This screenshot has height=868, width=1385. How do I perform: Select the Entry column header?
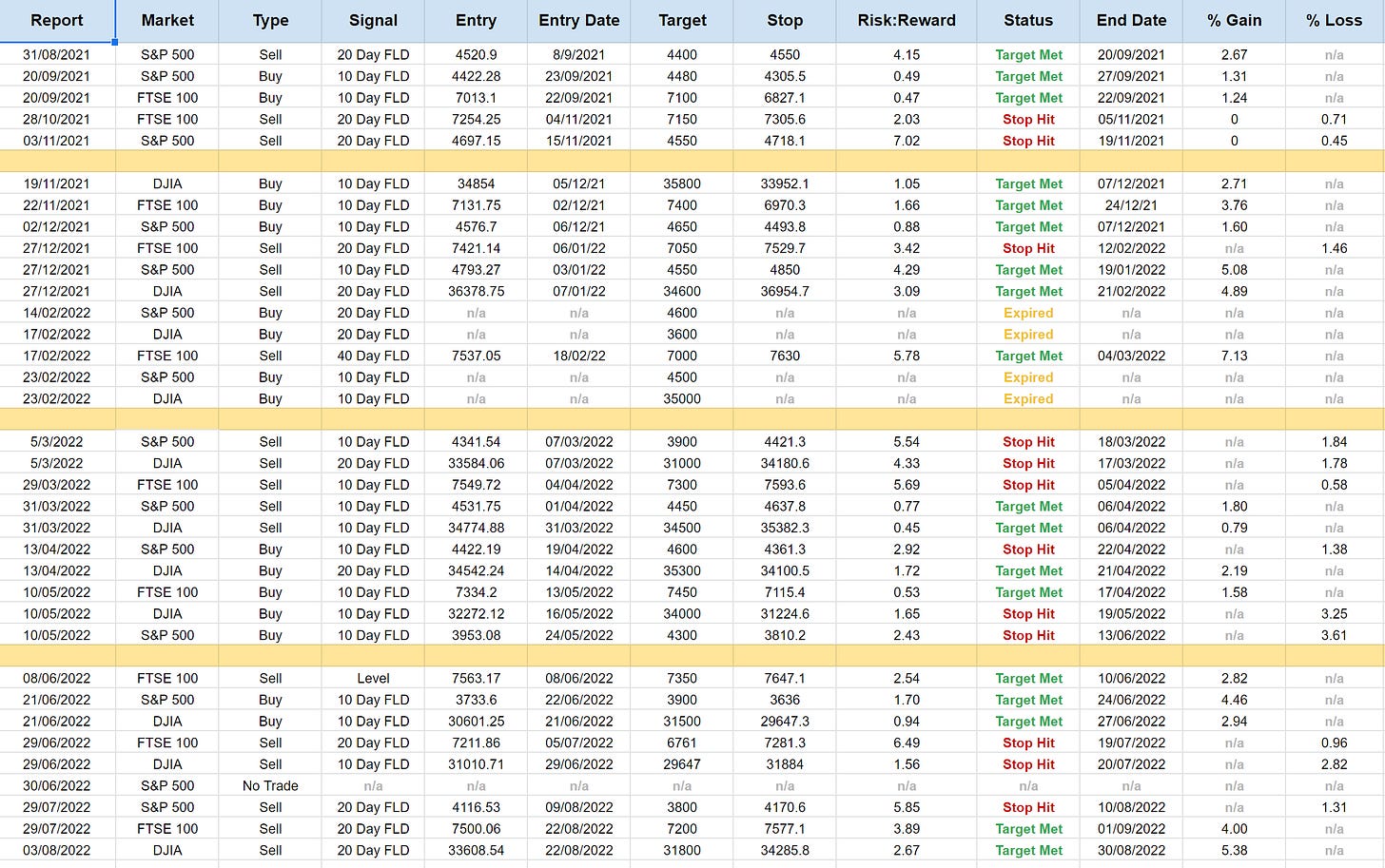[x=476, y=21]
